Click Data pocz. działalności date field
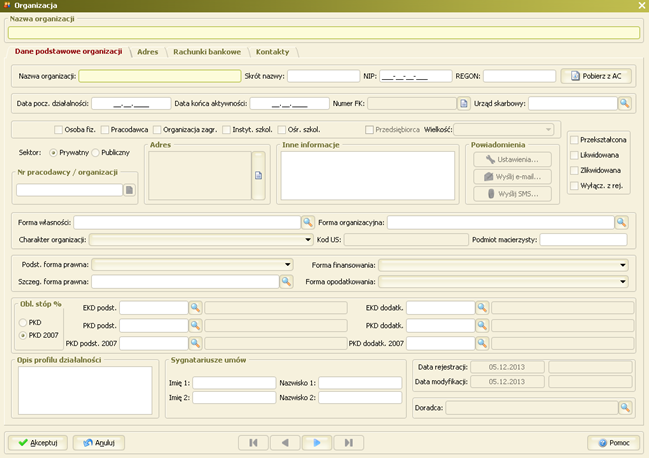Image resolution: width=649 pixels, height=459 pixels. tap(131, 103)
